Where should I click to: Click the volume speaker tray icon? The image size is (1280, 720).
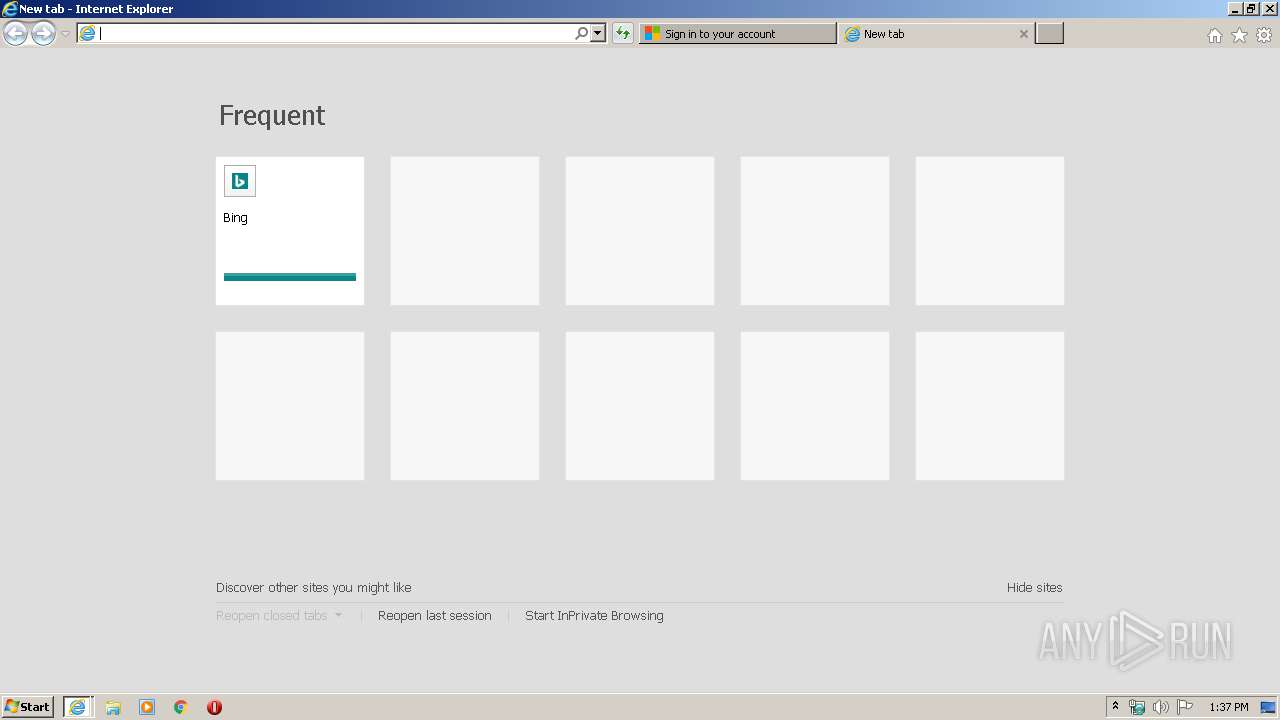click(1161, 707)
